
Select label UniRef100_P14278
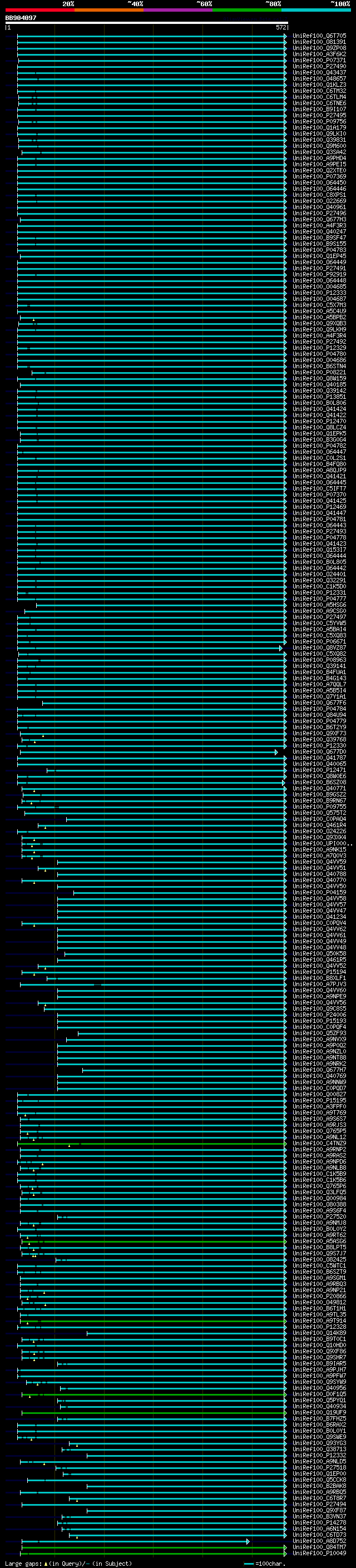[x=319, y=1523]
